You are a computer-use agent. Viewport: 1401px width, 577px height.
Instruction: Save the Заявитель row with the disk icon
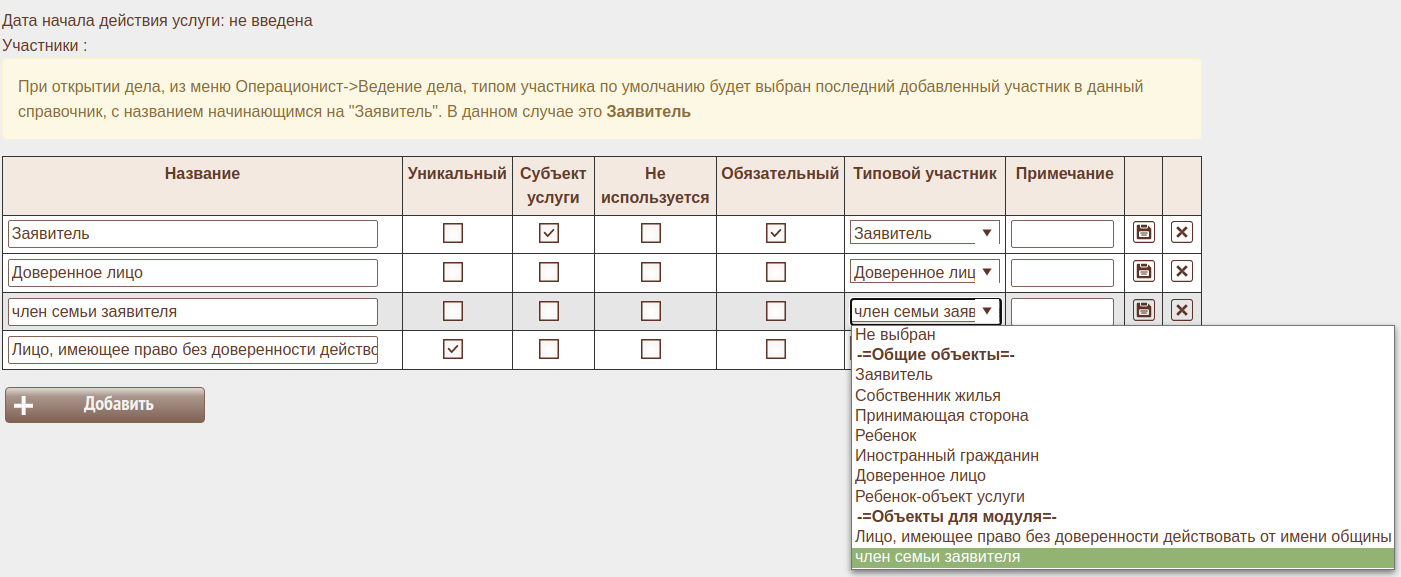click(1143, 233)
